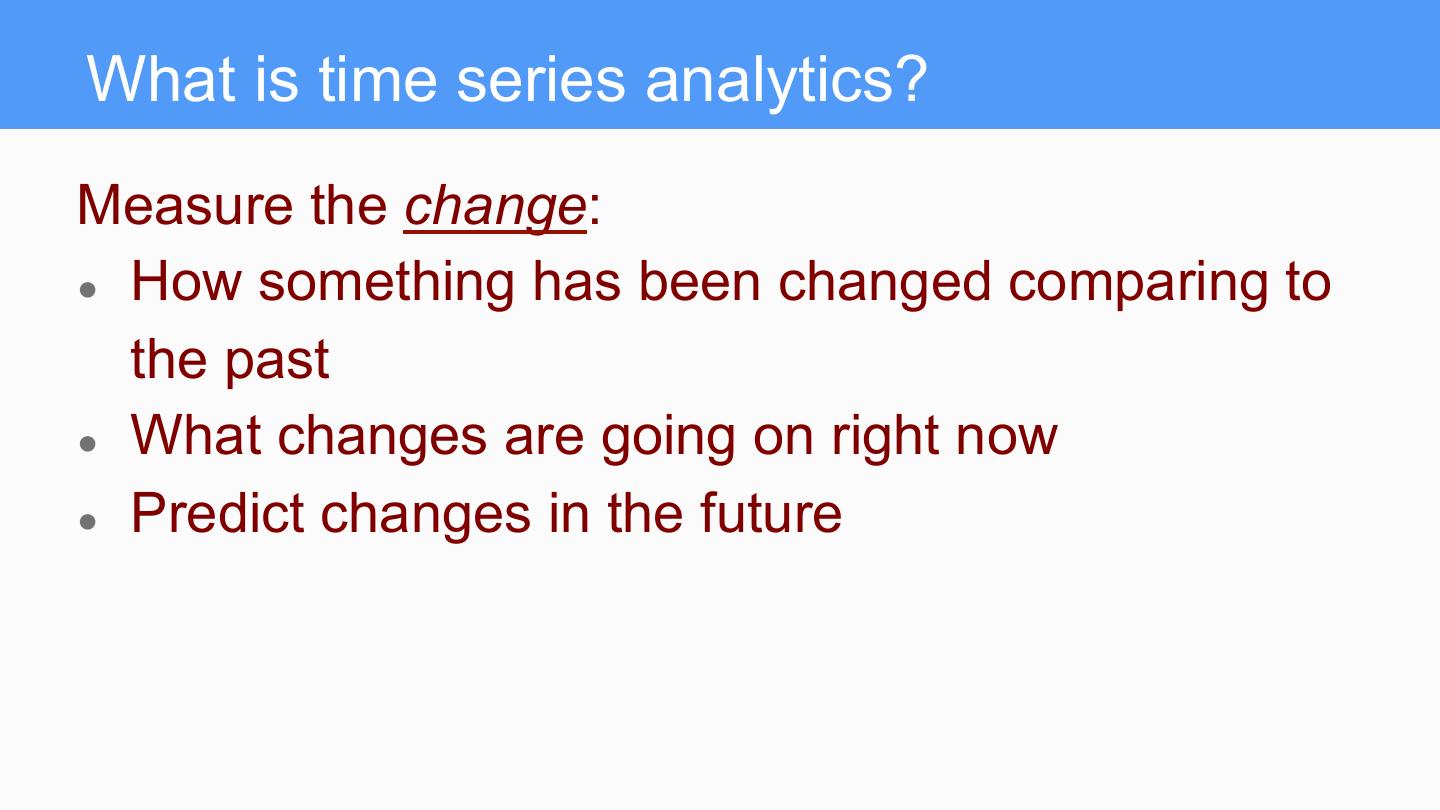Click the word "something" in first bullet
This screenshot has width=1440, height=810.
386,282
